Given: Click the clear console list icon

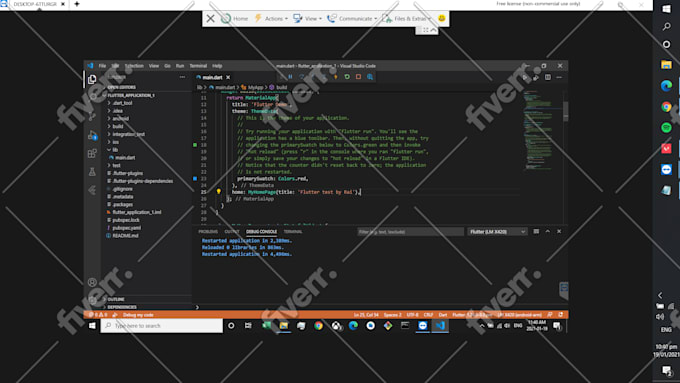Looking at the screenshot, I should tap(536, 232).
